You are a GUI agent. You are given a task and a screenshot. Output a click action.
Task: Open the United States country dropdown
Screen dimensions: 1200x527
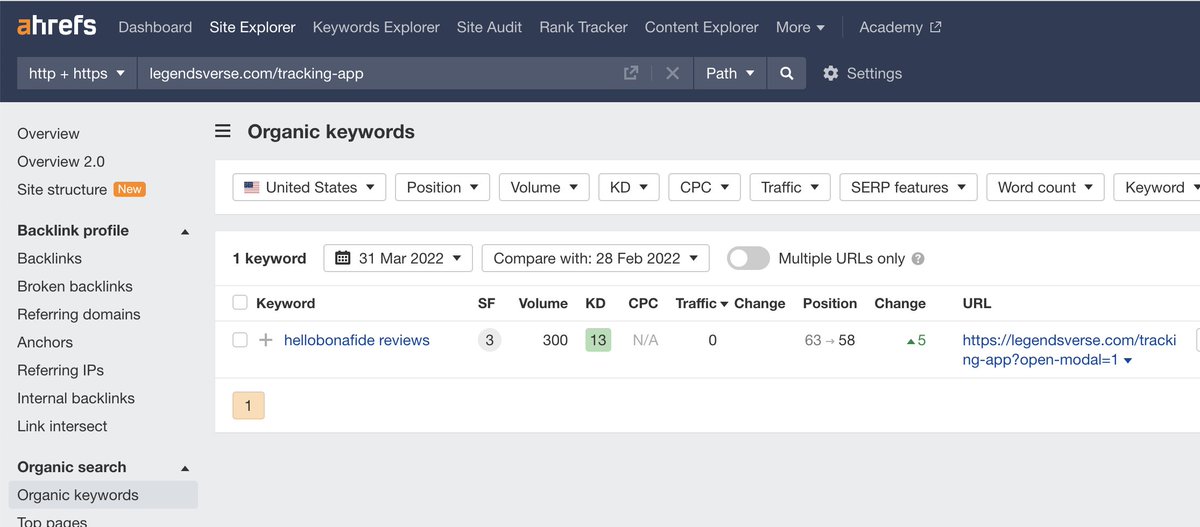pos(309,187)
